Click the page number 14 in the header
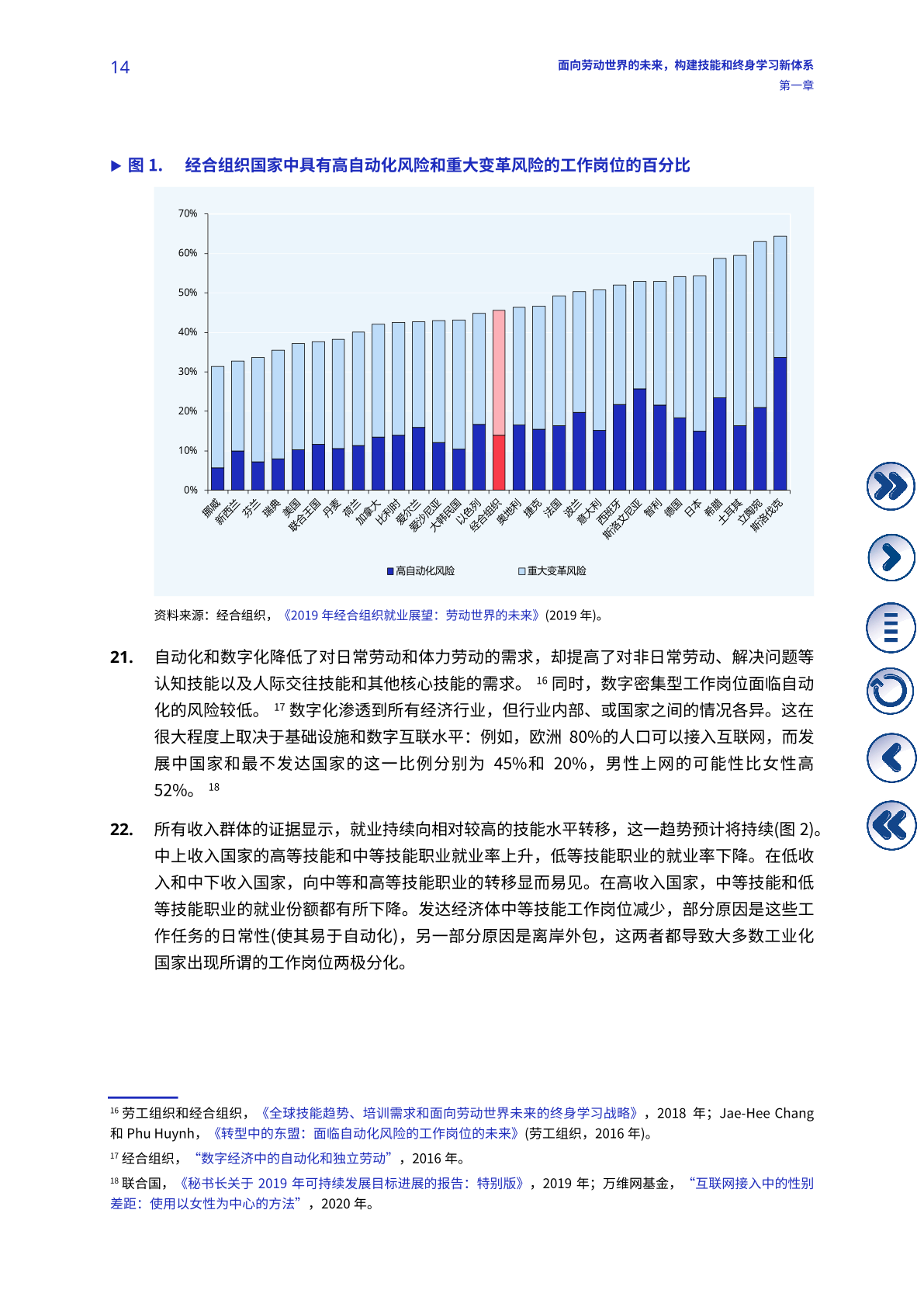This screenshot has width=924, height=1307. point(120,68)
